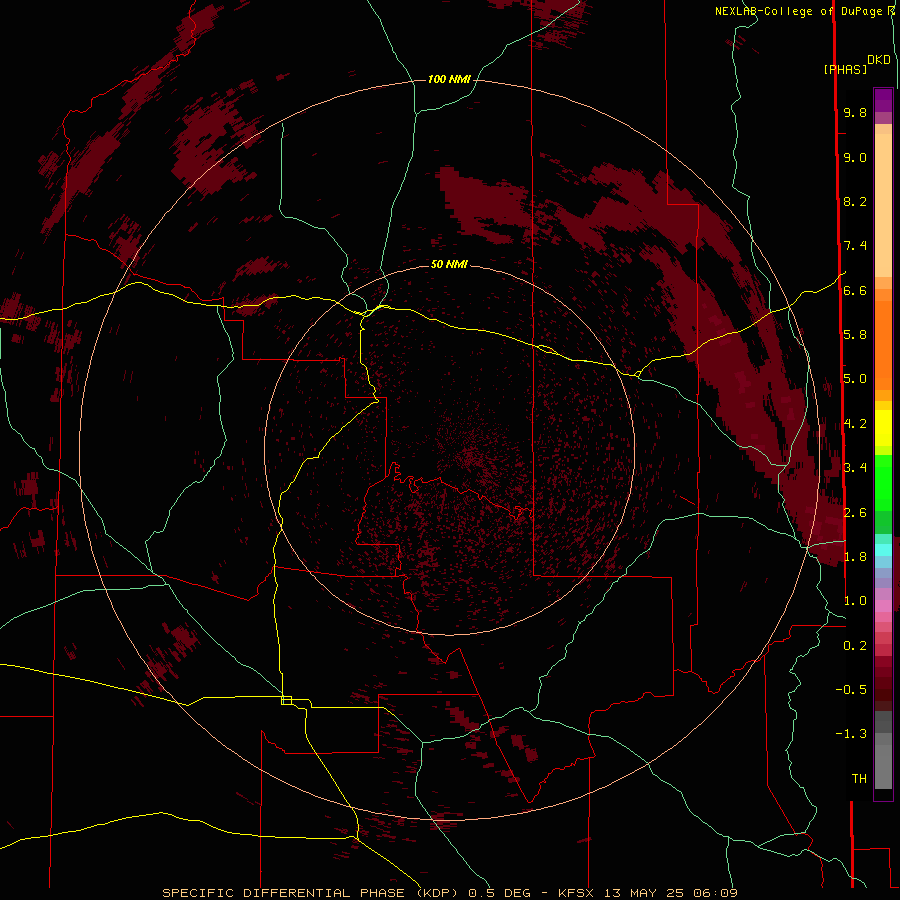The height and width of the screenshot is (900, 900).
Task: Pick the cyan segment of the color bar
Action: [x=883, y=550]
